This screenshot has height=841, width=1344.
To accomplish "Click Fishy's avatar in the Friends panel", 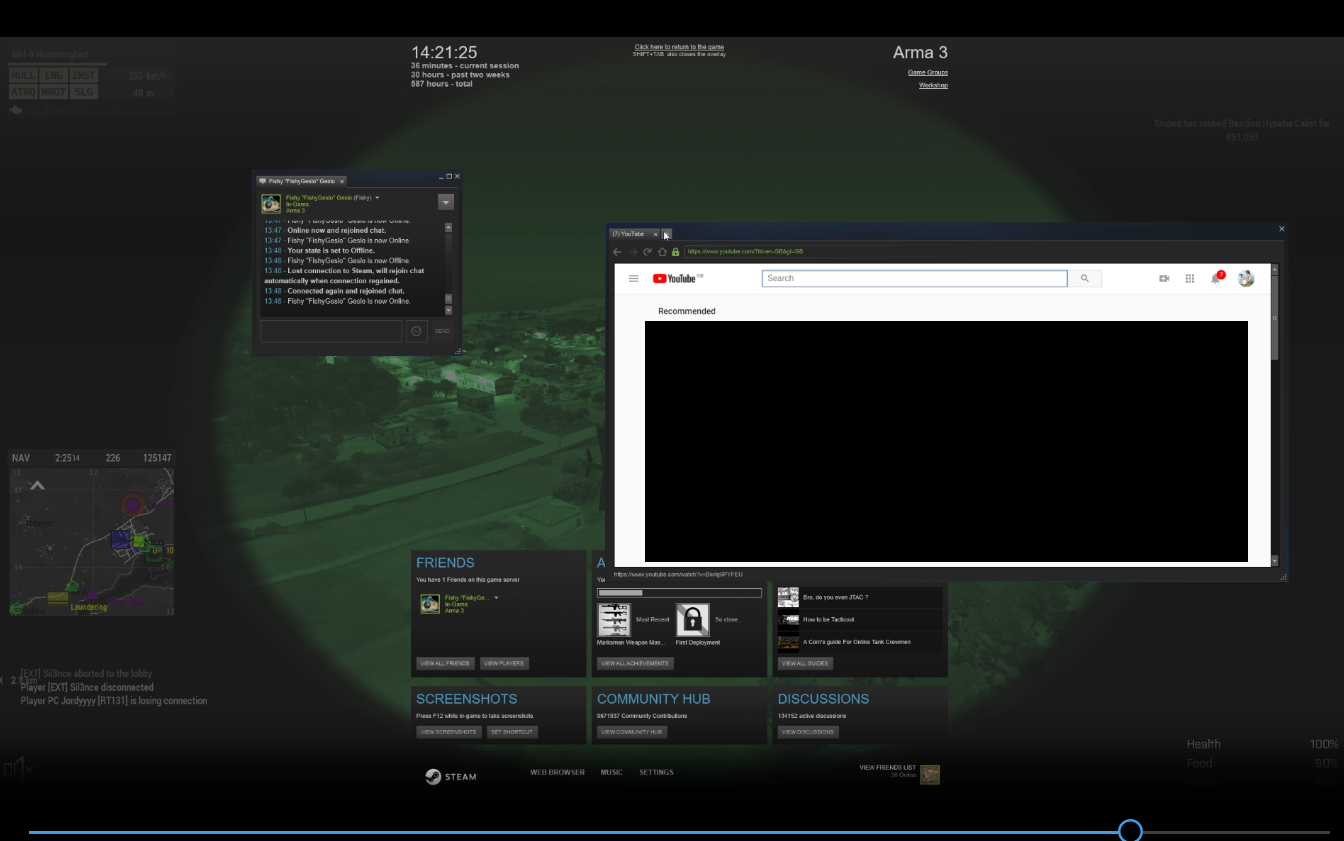I will click(x=430, y=604).
